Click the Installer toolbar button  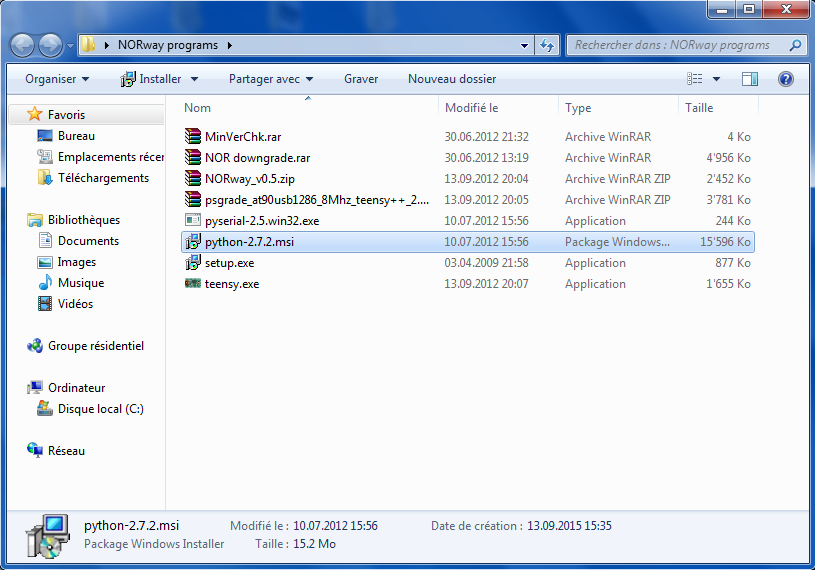point(151,79)
